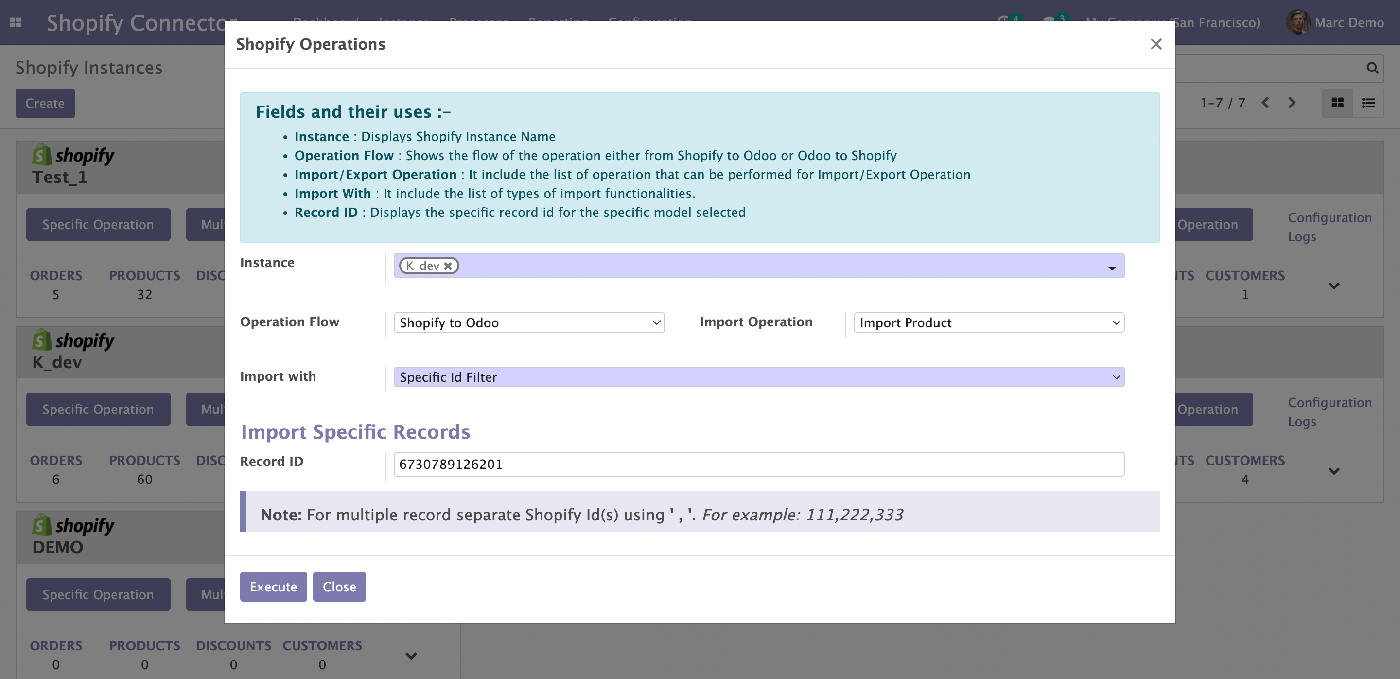Screen dimensions: 1400x679
Task: Close the Shopify Operations dialog with X
Action: (x=1156, y=44)
